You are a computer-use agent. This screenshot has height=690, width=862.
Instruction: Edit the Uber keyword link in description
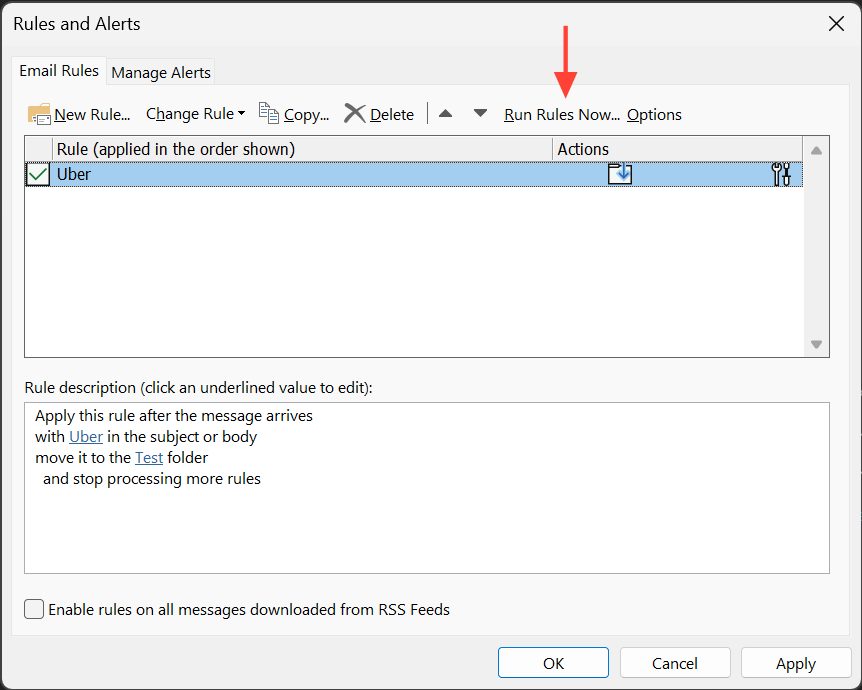[x=86, y=436]
